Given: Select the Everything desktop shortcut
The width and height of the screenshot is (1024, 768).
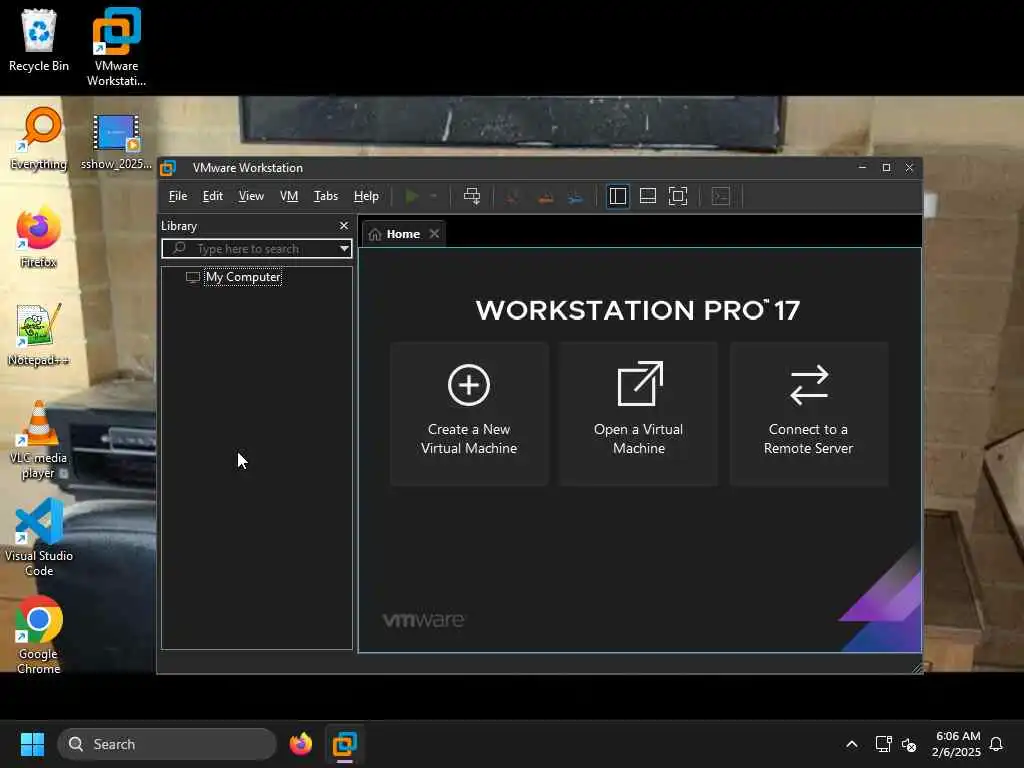Looking at the screenshot, I should (x=39, y=138).
